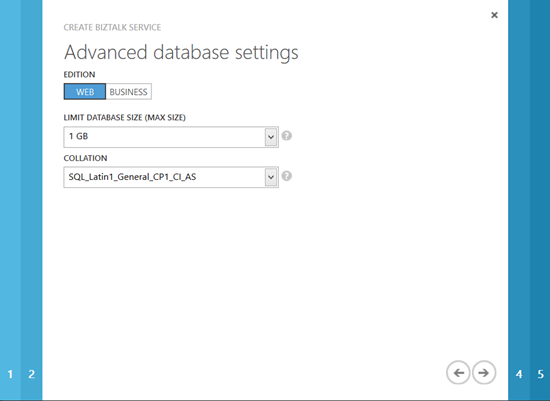550x401 pixels.
Task: Go back with the left arrow button
Action: pos(458,373)
